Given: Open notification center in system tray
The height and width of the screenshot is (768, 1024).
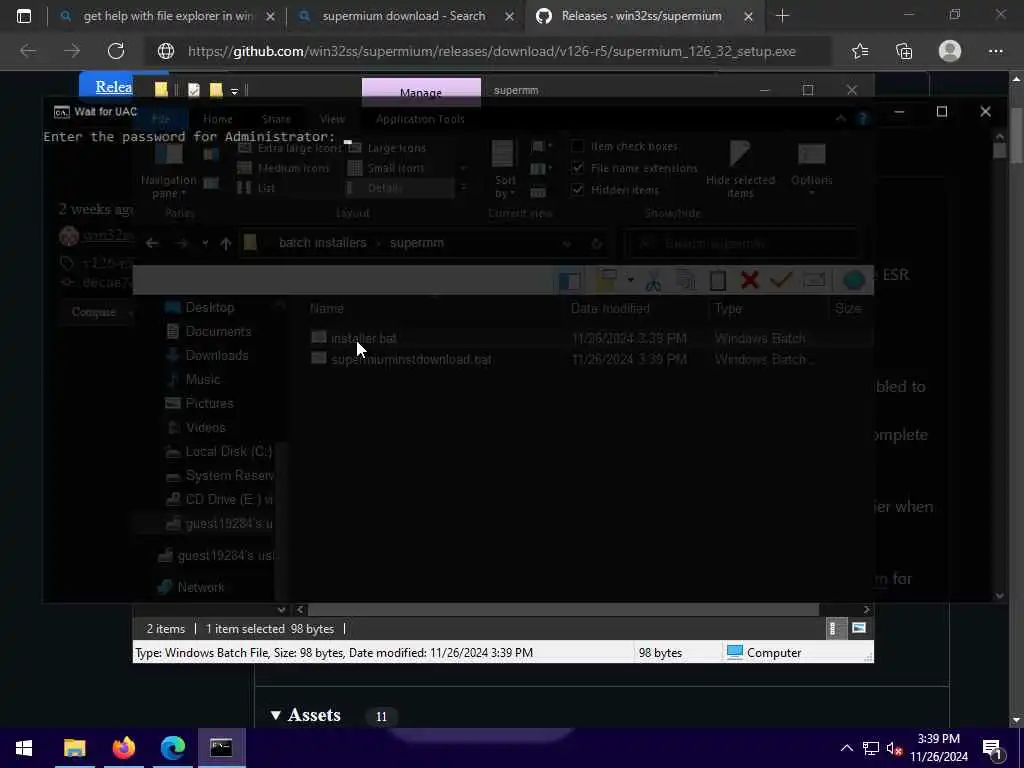Looking at the screenshot, I should click(x=993, y=748).
